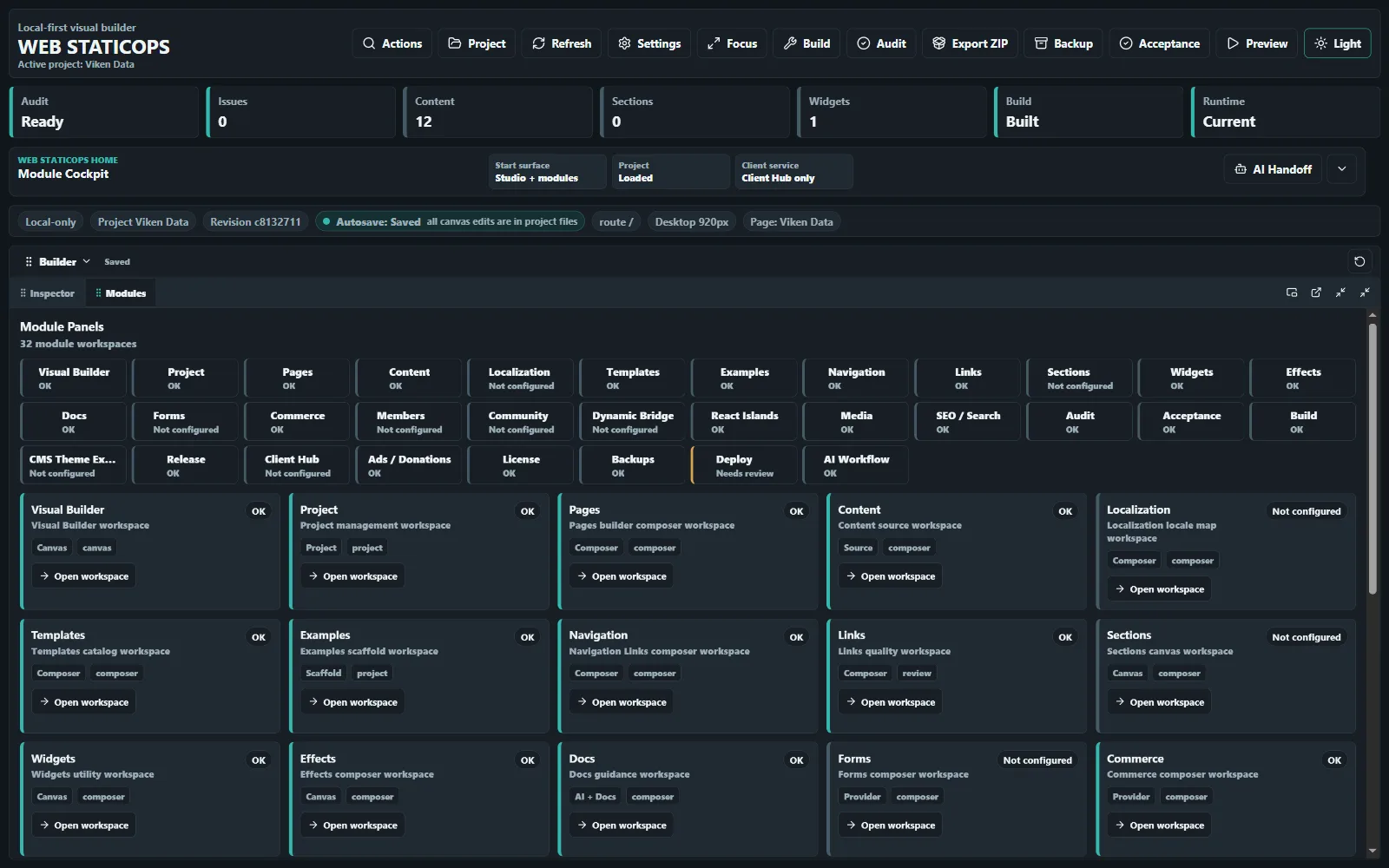The width and height of the screenshot is (1389, 868).
Task: Select the SEO / Search module tile
Action: click(x=968, y=422)
